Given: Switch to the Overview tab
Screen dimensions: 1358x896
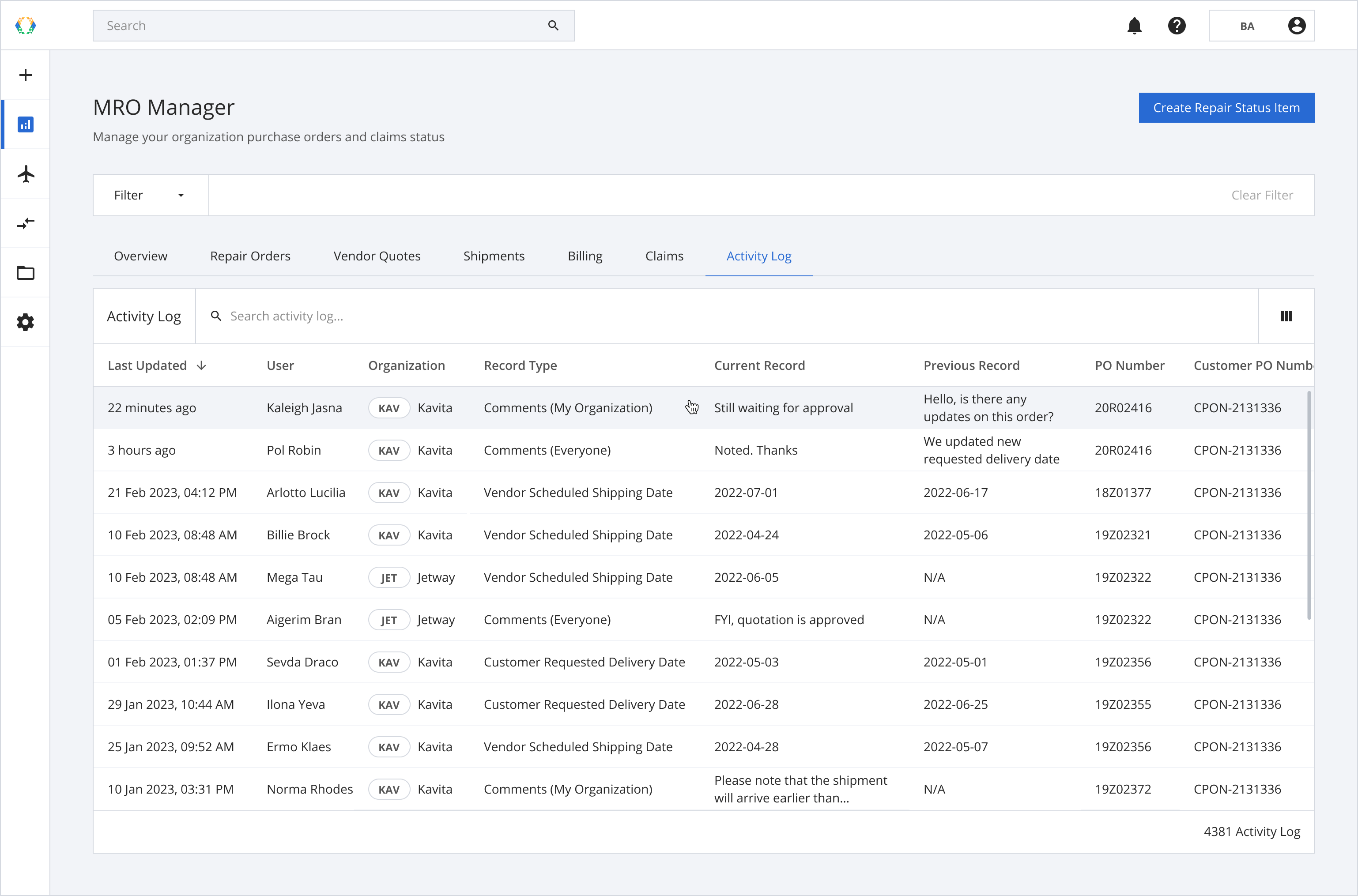Looking at the screenshot, I should coord(140,256).
